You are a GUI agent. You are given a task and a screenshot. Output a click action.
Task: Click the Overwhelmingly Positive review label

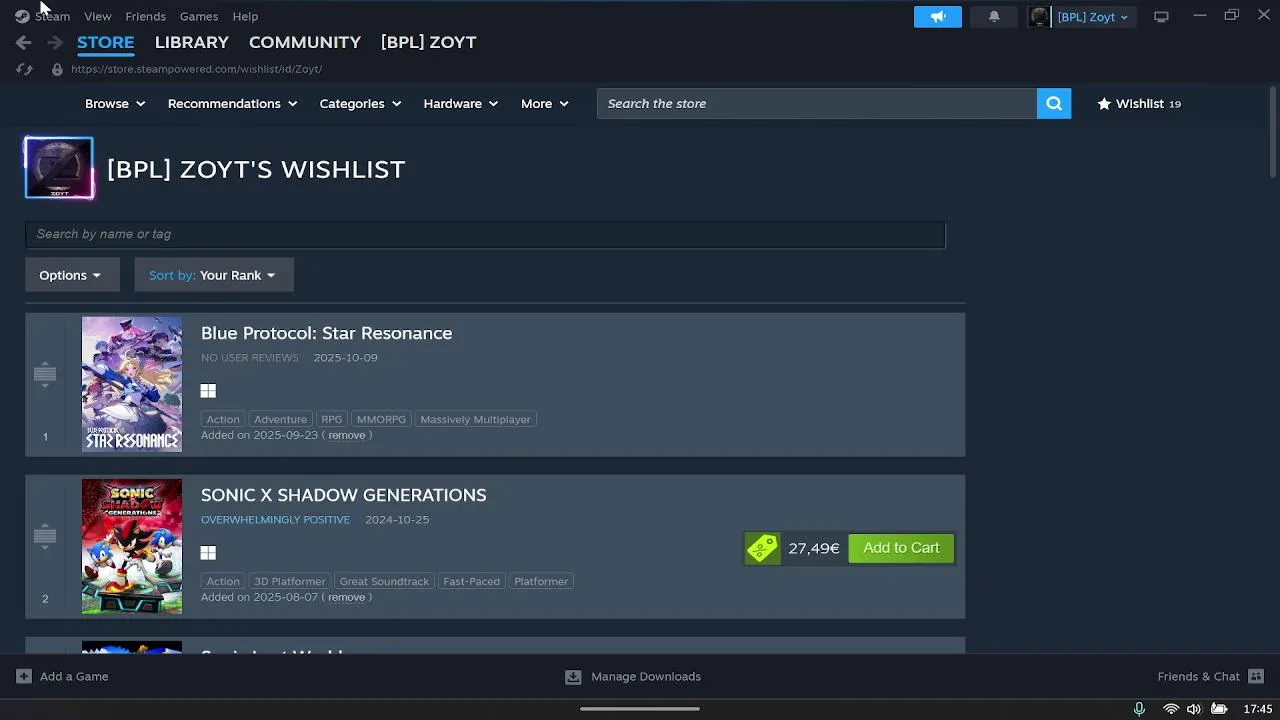(x=276, y=520)
